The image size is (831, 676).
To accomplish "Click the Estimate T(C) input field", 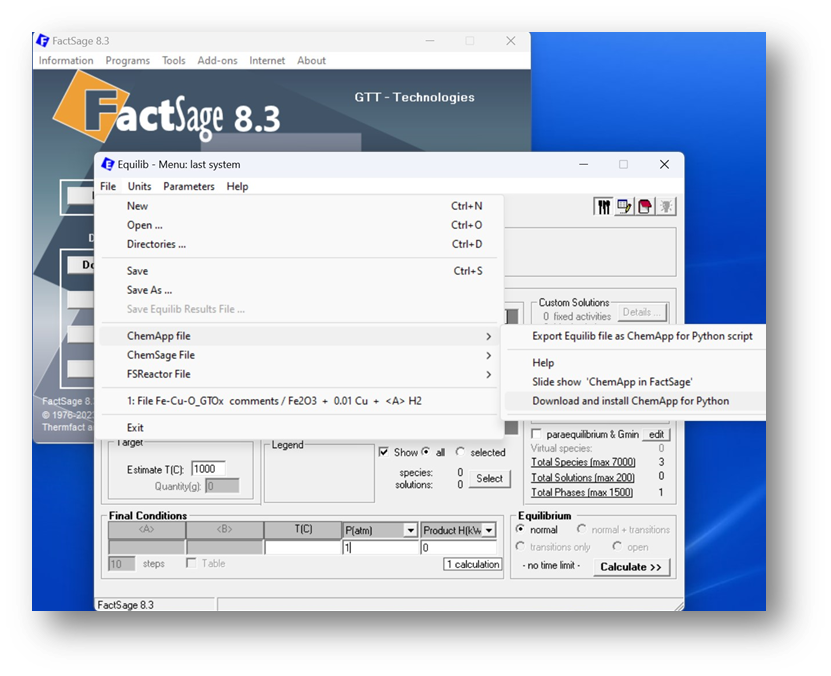I will (208, 469).
